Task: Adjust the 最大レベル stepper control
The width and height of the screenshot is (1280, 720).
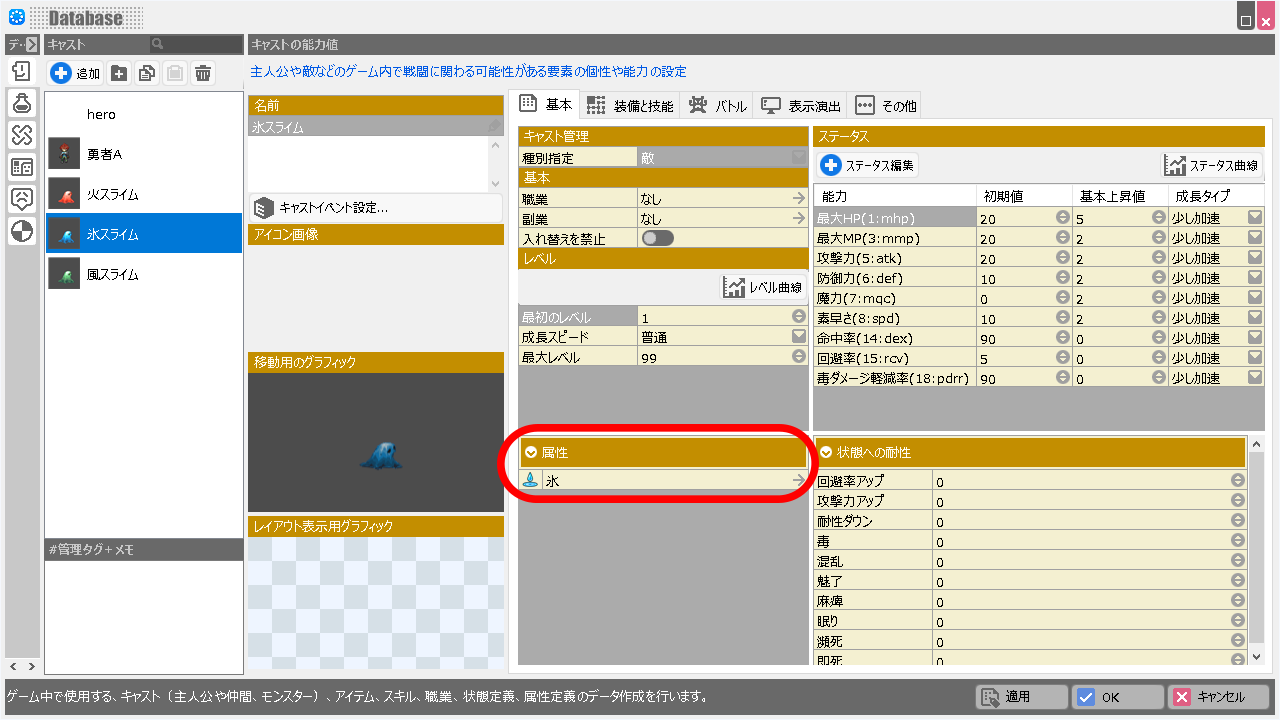Action: click(798, 357)
